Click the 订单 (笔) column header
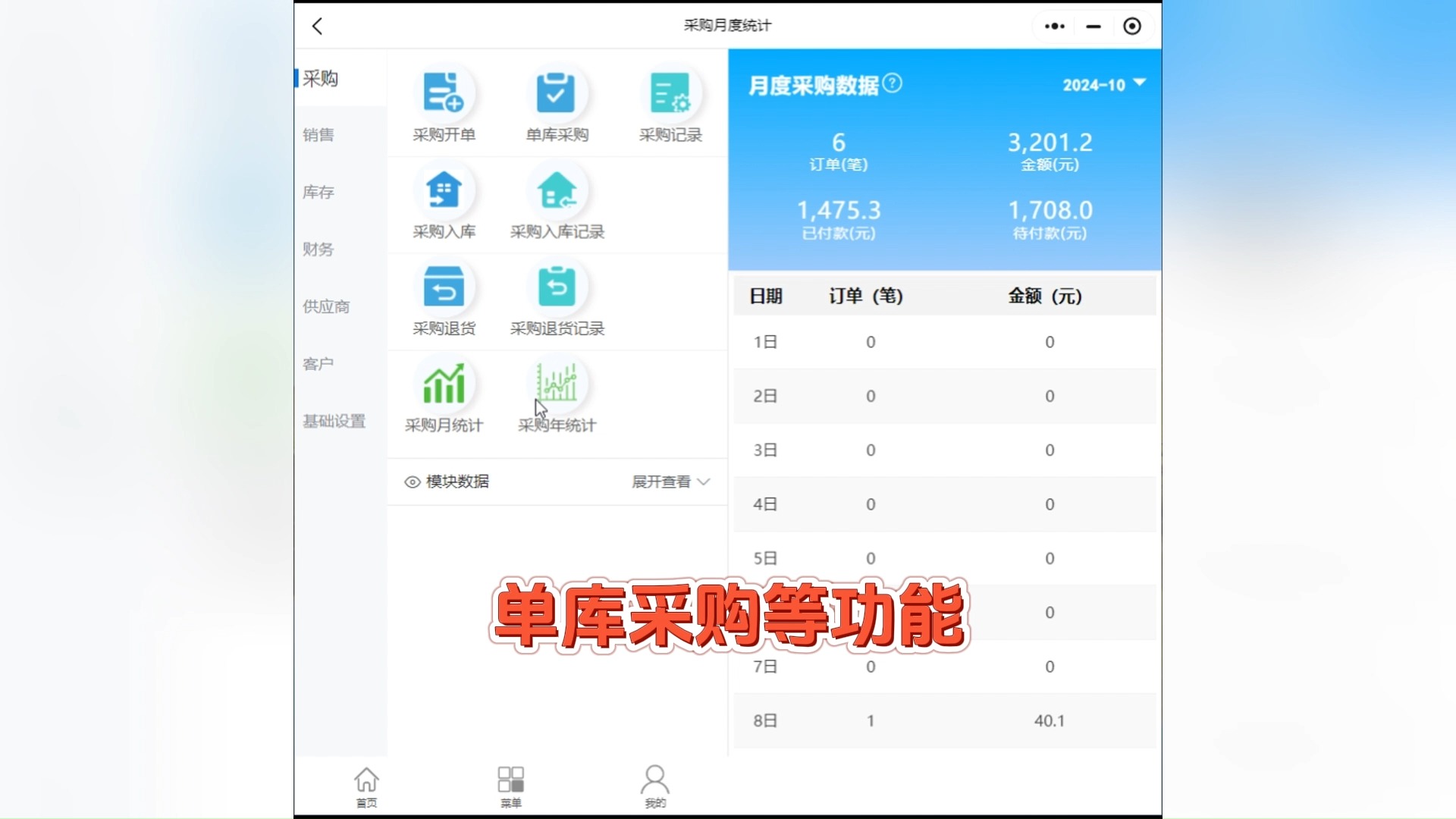This screenshot has width=1456, height=819. point(866,297)
